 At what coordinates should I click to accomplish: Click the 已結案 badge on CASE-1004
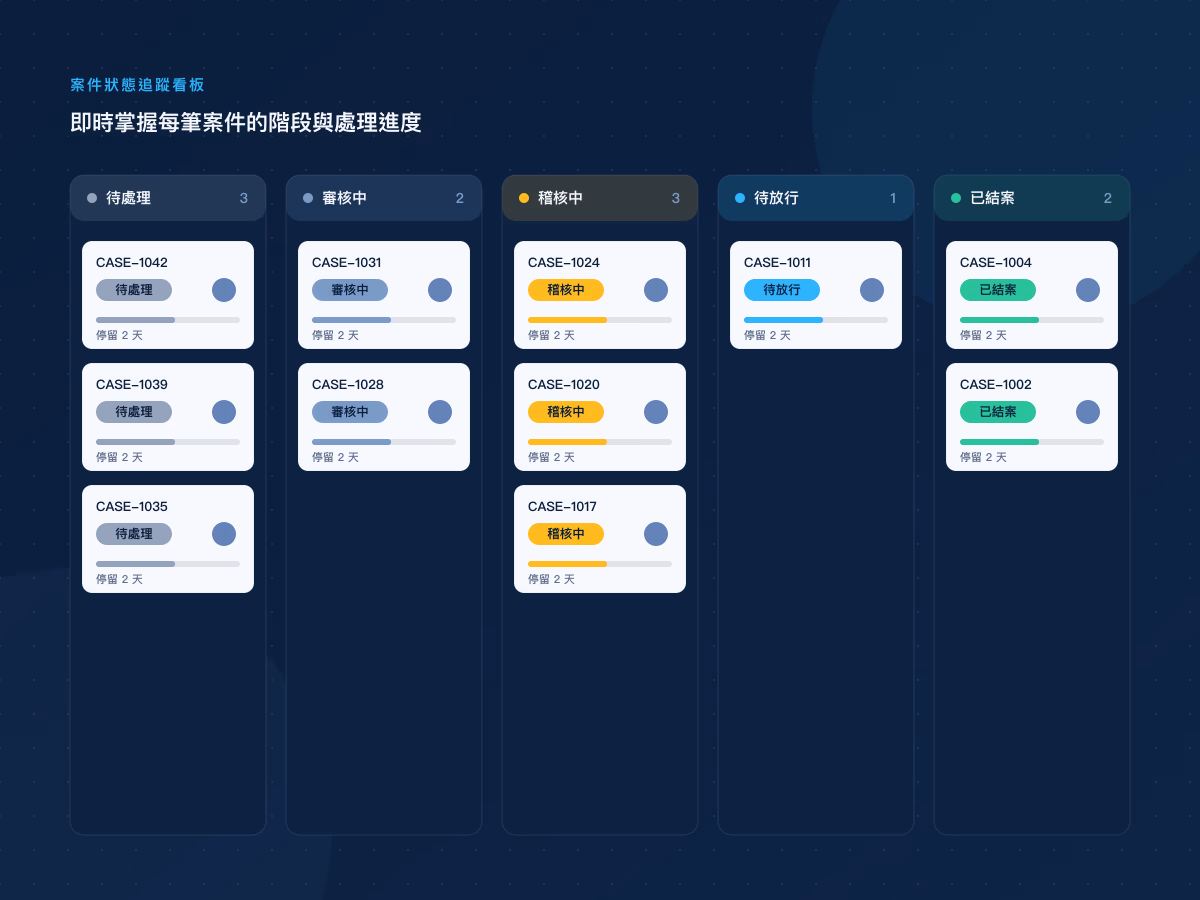(x=998, y=290)
